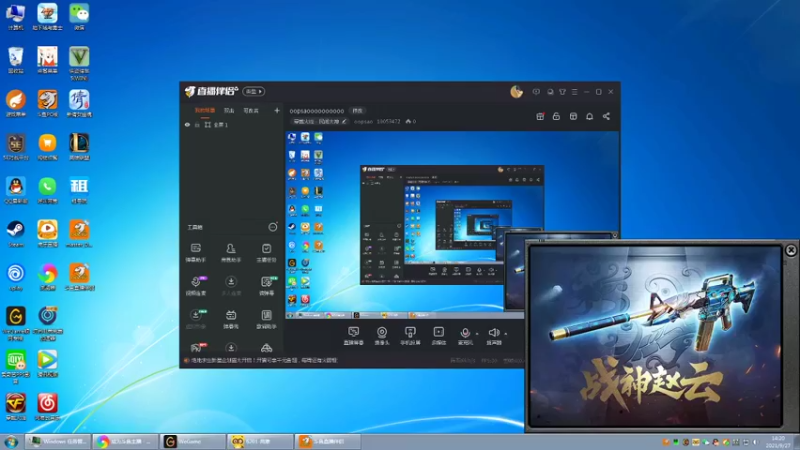The width and height of the screenshot is (800, 450).
Task: Add screen capture source from bottom bar
Action: [x=354, y=336]
